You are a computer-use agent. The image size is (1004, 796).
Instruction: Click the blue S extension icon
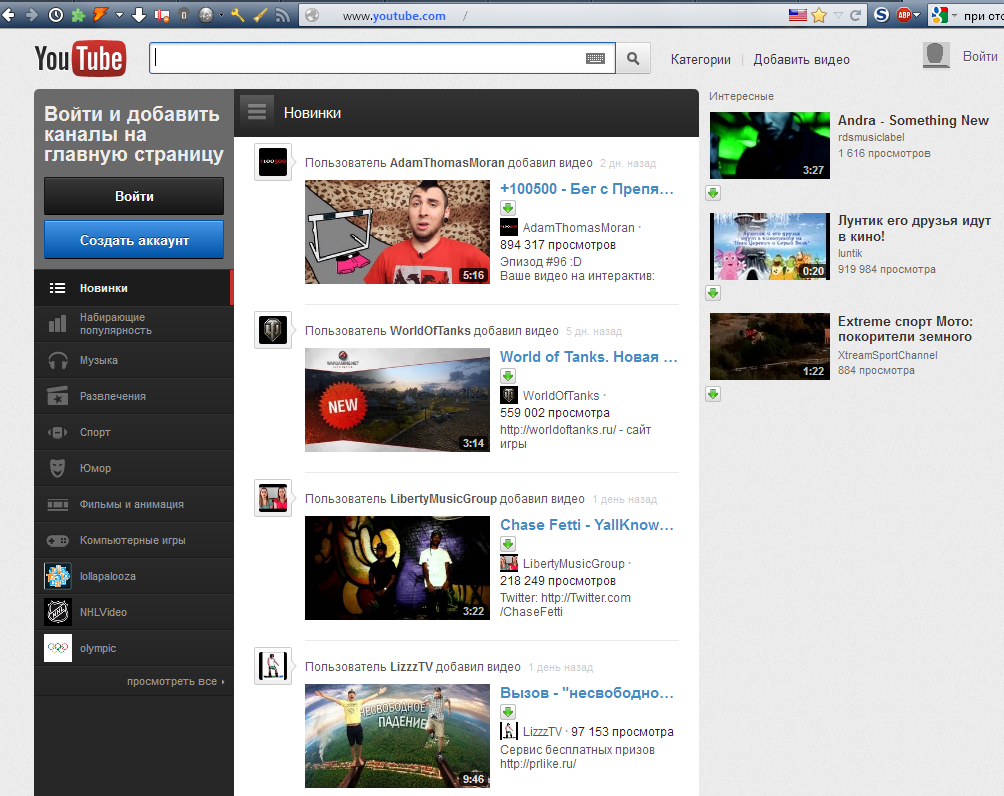point(882,15)
